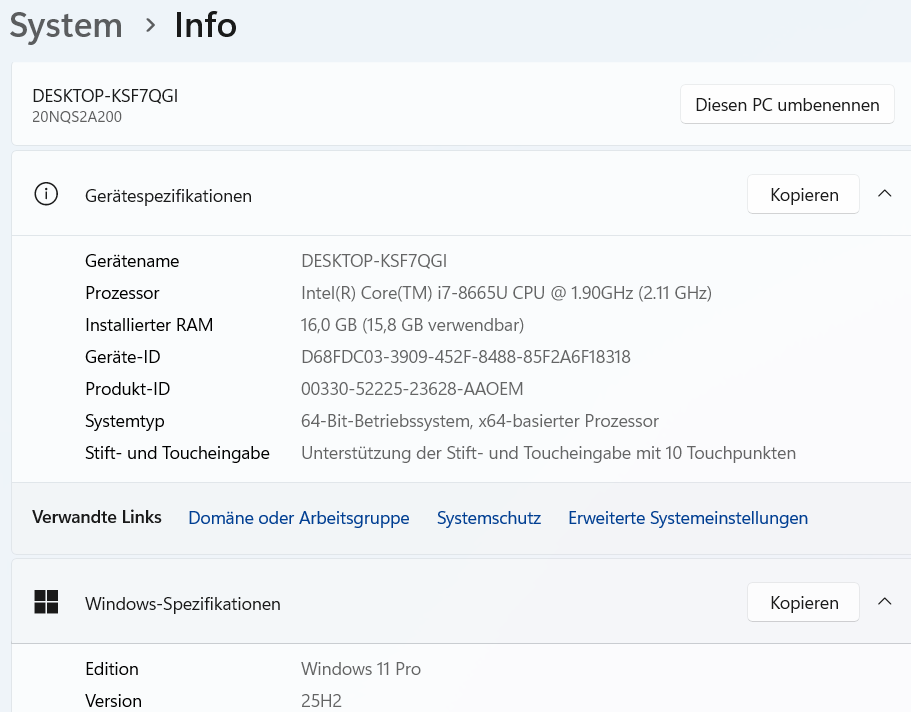Open Domäne oder Arbeitsgruppe link
The image size is (911, 712).
tap(299, 518)
